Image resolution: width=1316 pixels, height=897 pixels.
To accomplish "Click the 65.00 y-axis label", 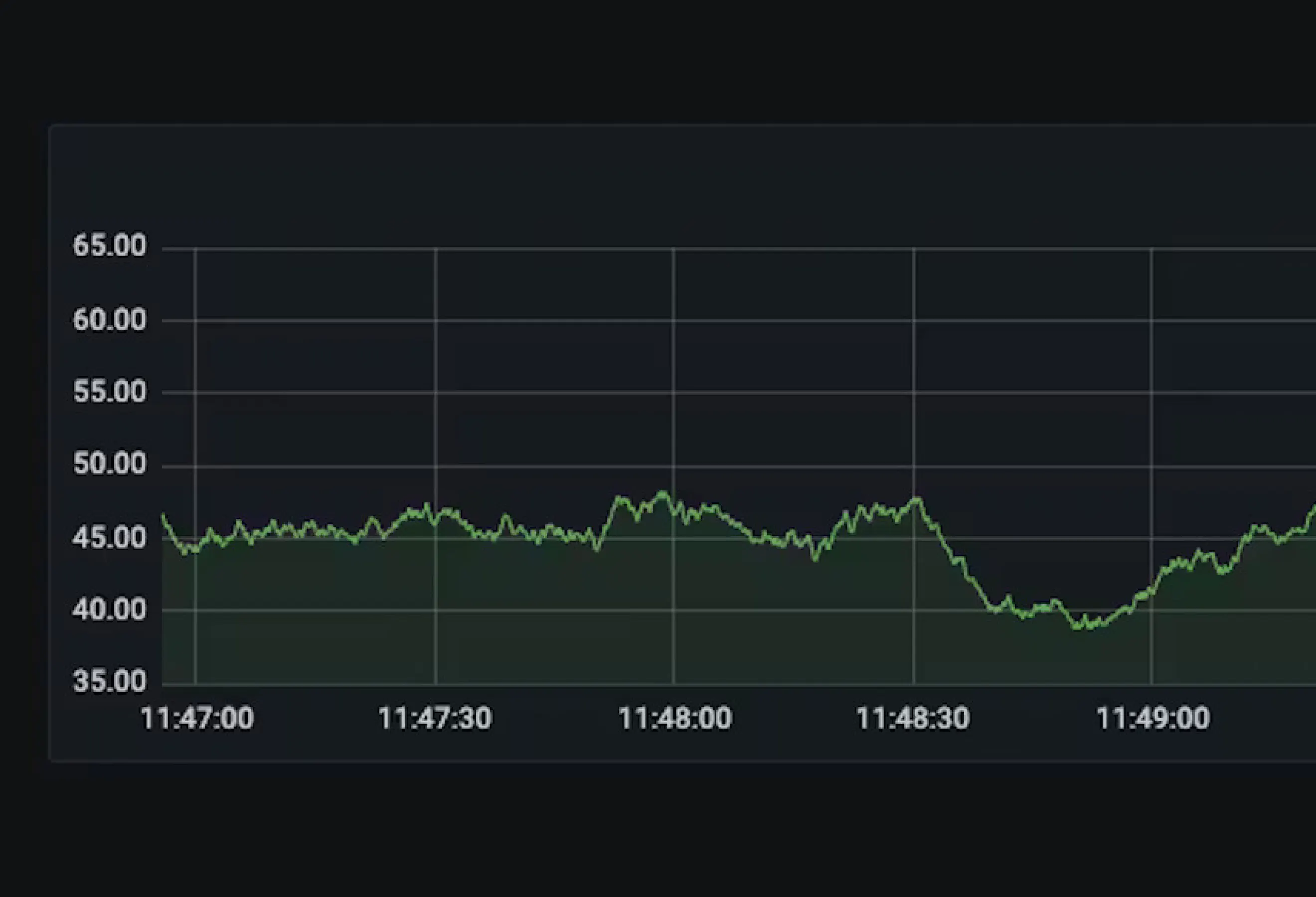I will [109, 246].
